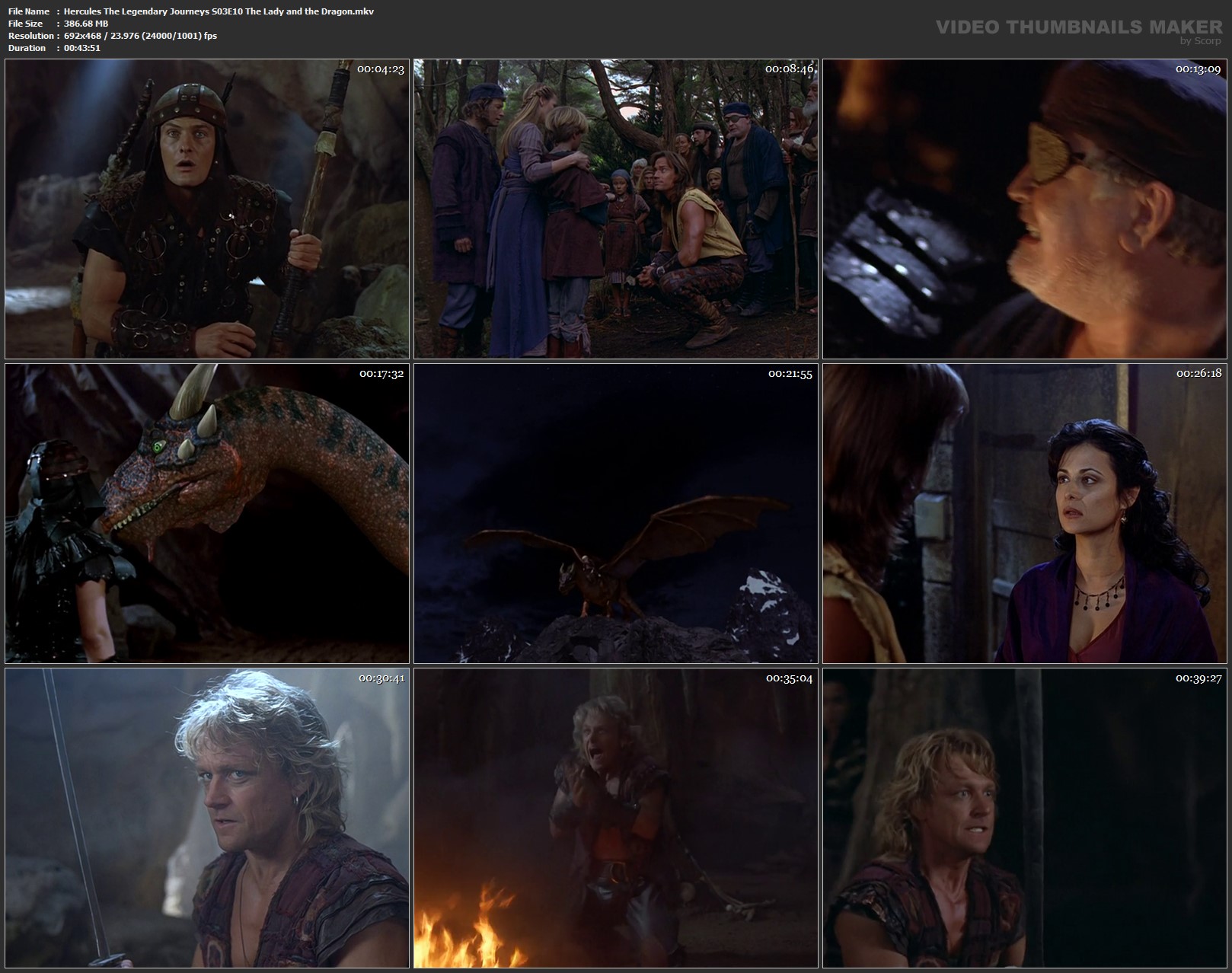Click the File Size label
Screen dimensions: 1232x973
[25, 24]
